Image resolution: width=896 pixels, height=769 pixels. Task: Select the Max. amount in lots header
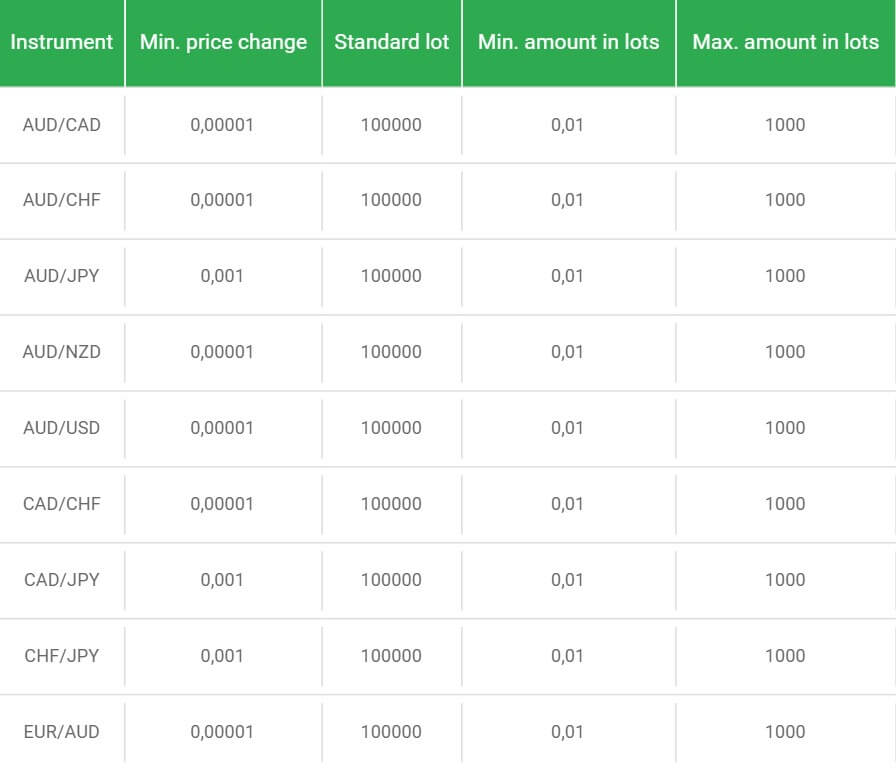786,42
